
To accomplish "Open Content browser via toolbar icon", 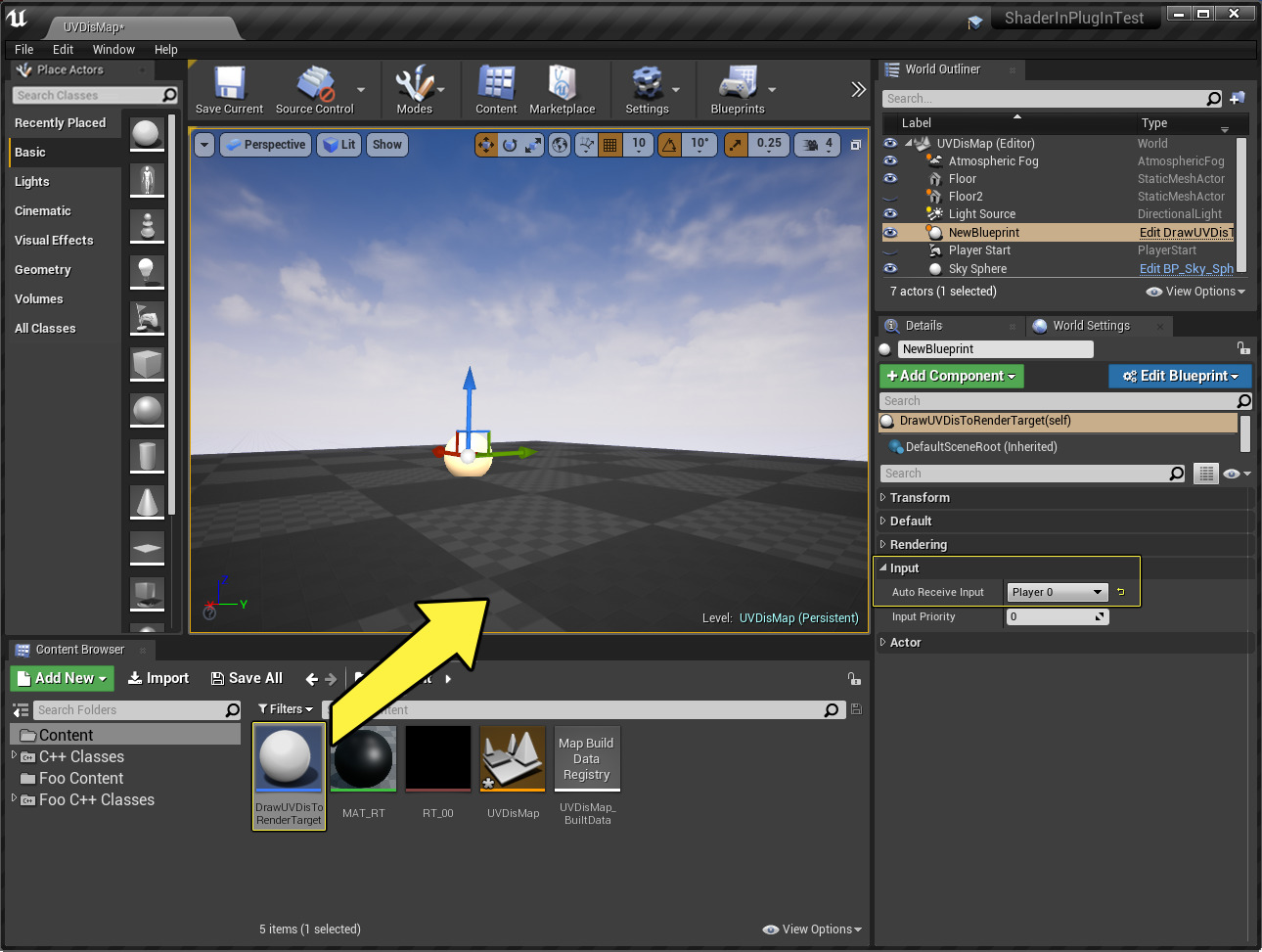I will (x=496, y=85).
